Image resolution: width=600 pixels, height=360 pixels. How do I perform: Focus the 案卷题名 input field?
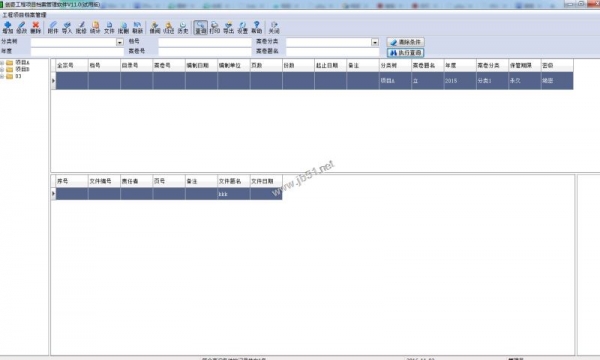[333, 52]
